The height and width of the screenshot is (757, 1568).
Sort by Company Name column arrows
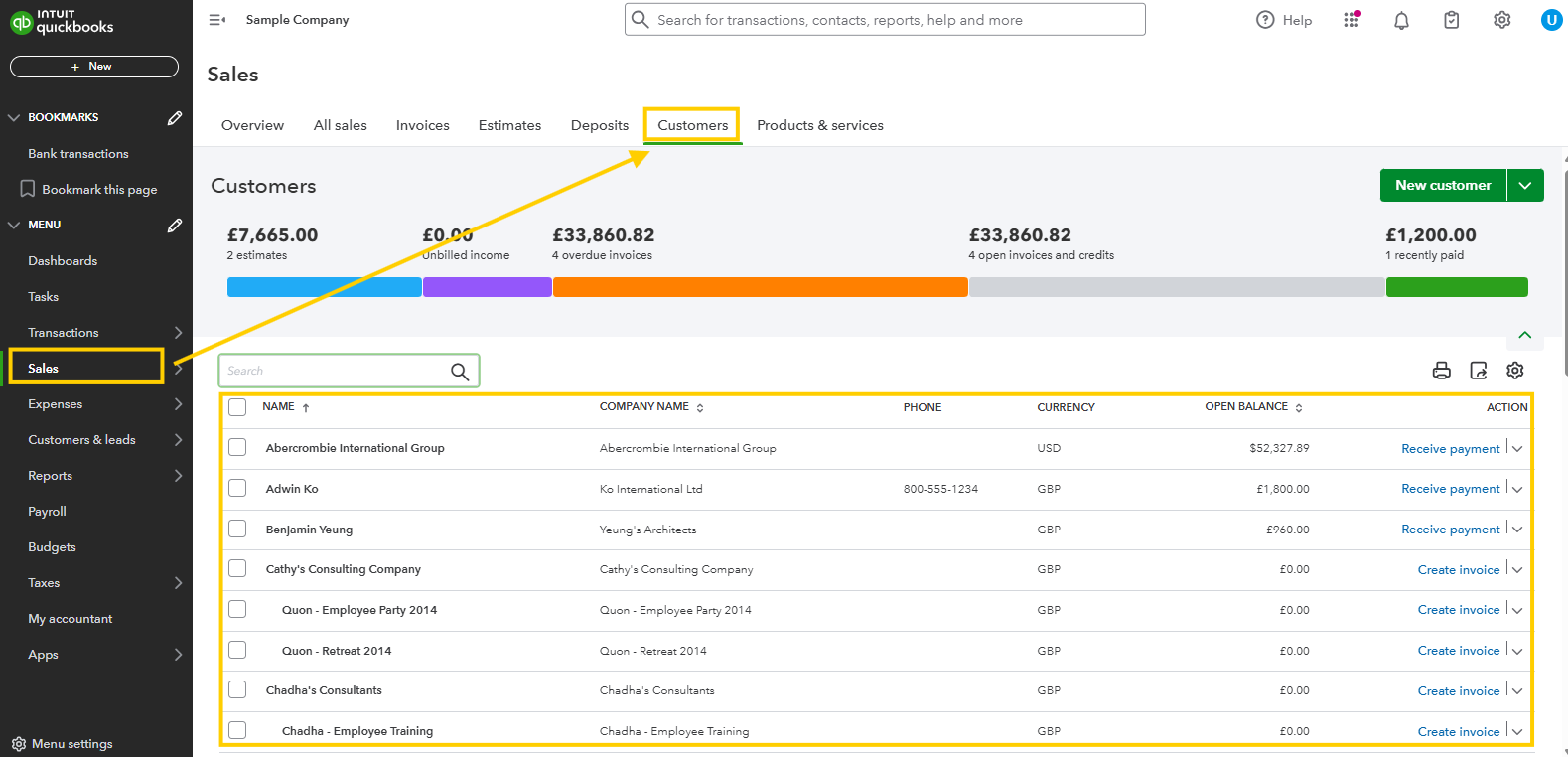click(x=700, y=408)
